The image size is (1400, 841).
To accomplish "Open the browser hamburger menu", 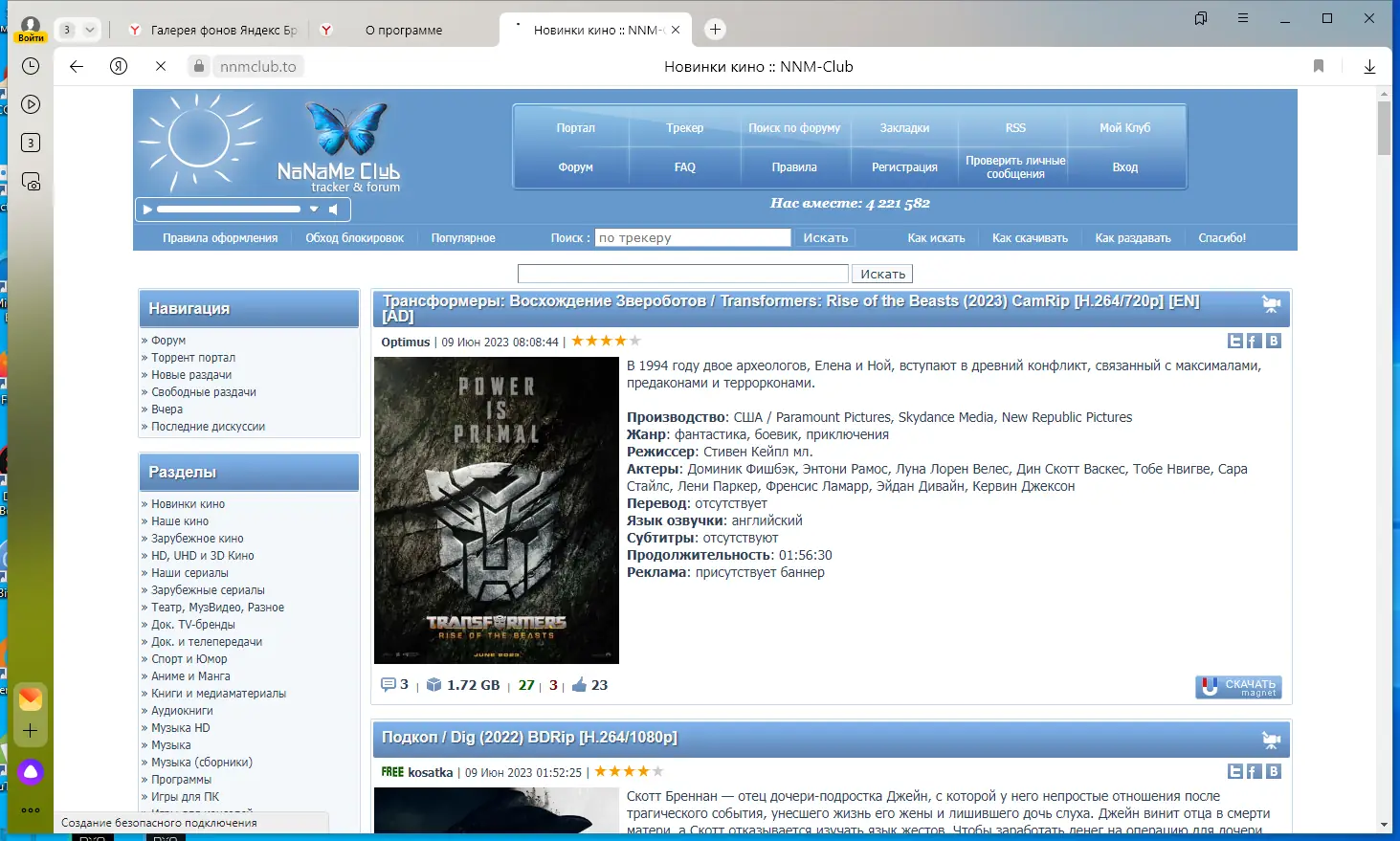I will pyautogui.click(x=1243, y=18).
